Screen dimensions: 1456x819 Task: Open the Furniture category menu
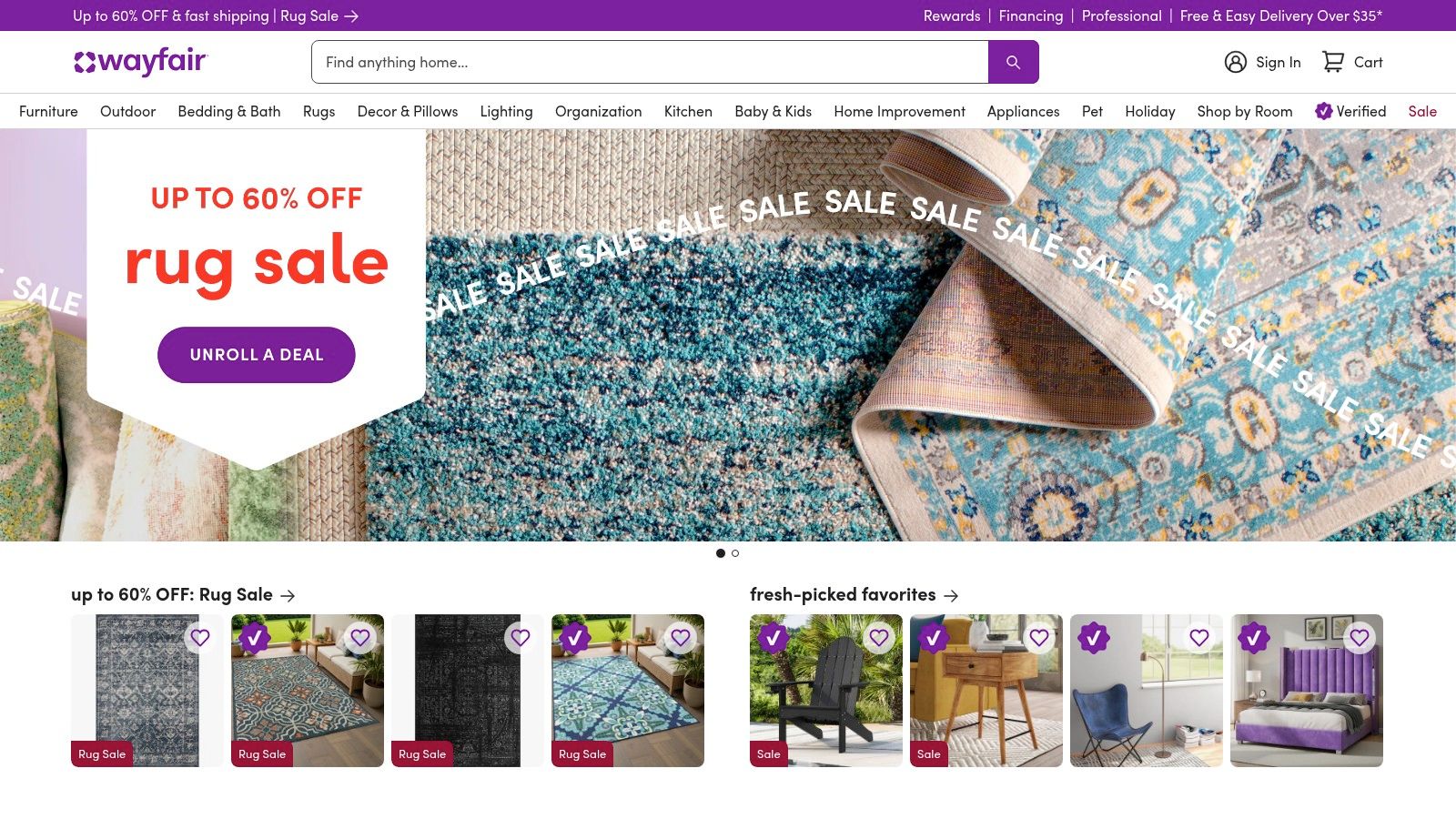pyautogui.click(x=48, y=111)
